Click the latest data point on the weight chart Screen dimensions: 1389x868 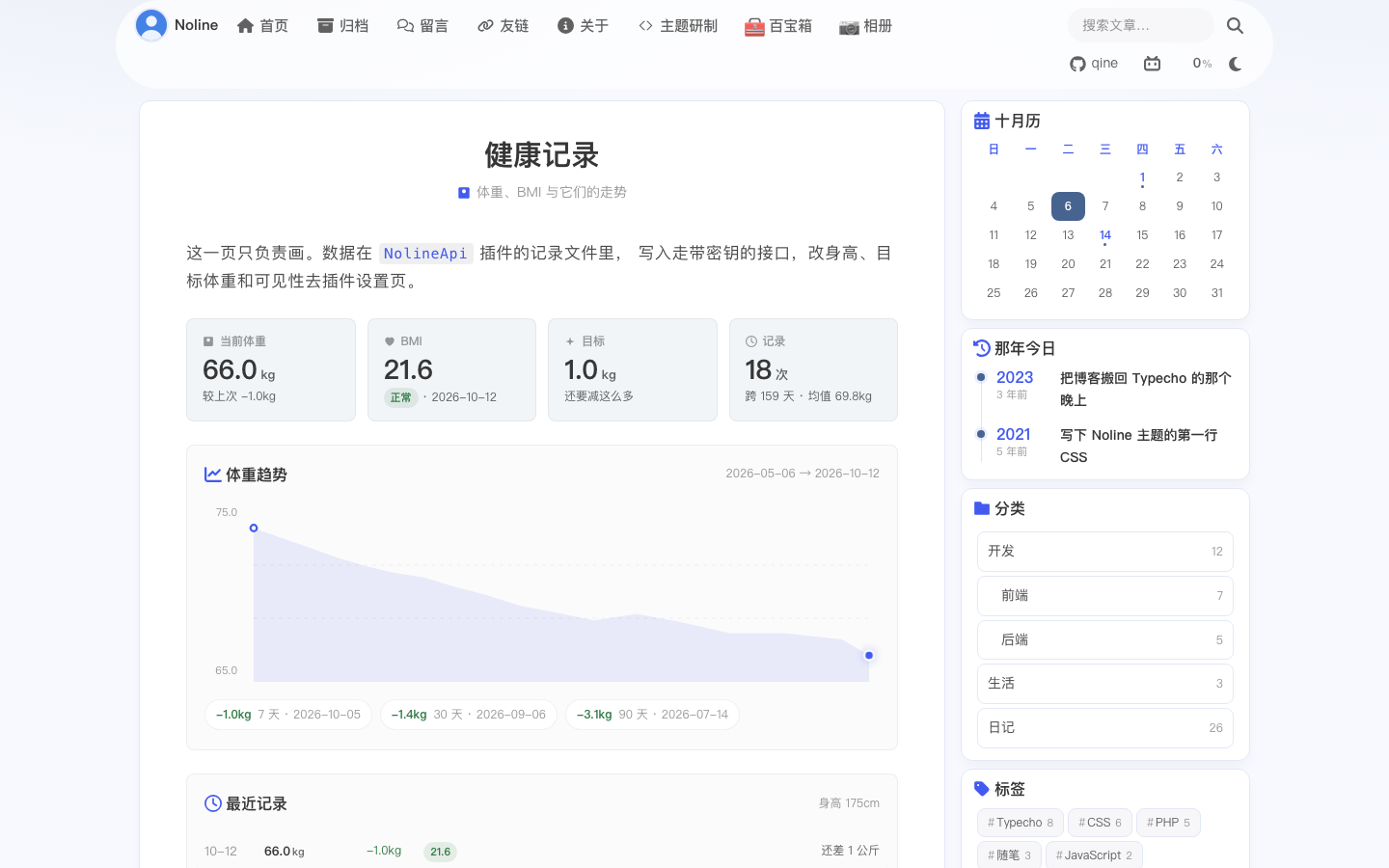pyautogui.click(x=869, y=656)
